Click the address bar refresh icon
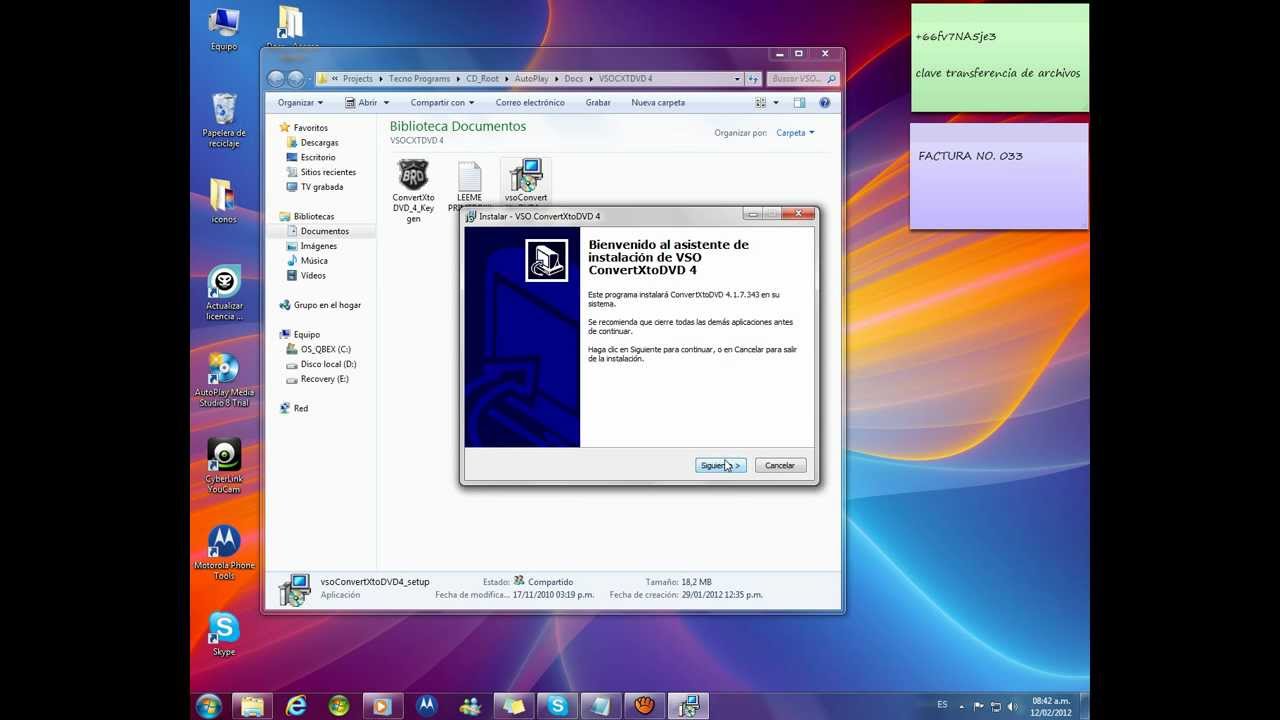Viewport: 1280px width, 720px height. click(x=753, y=78)
